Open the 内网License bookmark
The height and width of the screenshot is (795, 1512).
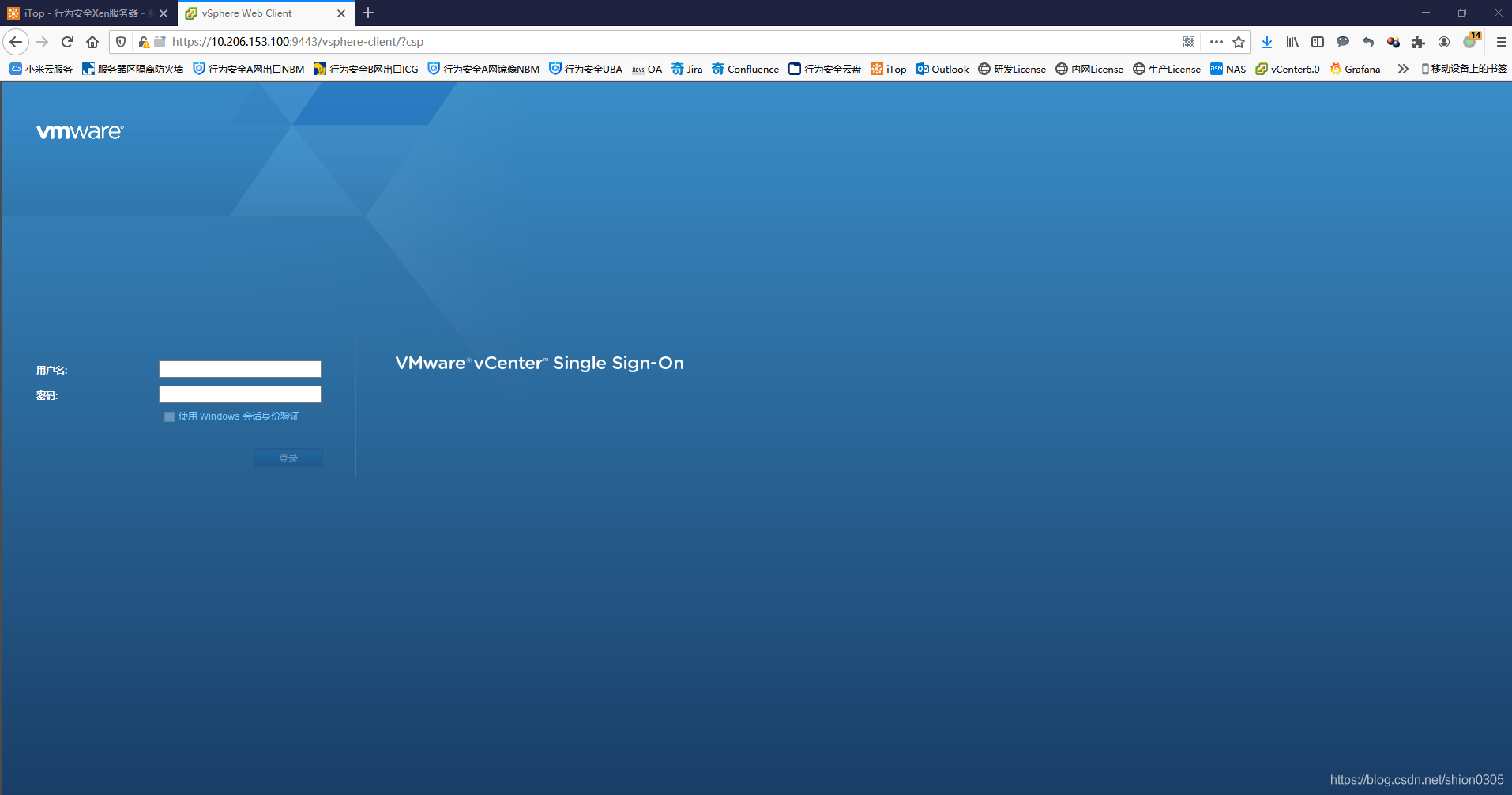click(x=1089, y=69)
